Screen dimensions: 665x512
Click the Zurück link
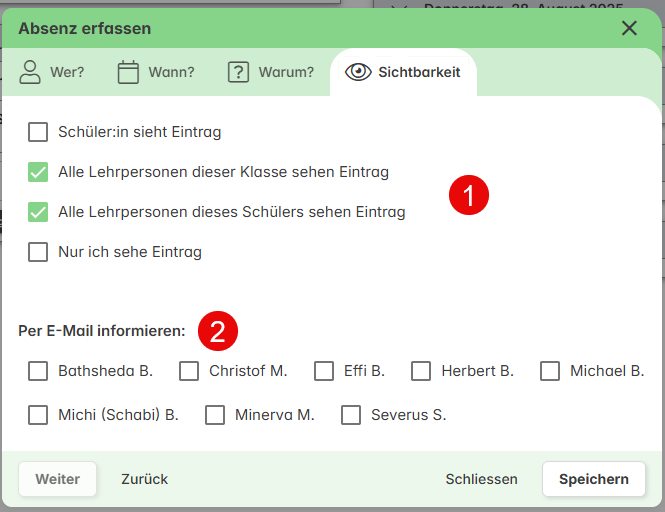click(x=144, y=479)
